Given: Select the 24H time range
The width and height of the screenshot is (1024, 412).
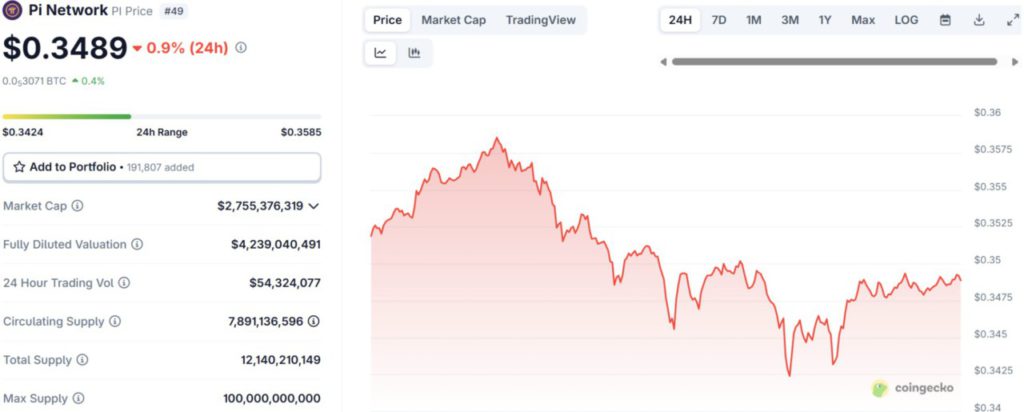Looking at the screenshot, I should (x=680, y=20).
